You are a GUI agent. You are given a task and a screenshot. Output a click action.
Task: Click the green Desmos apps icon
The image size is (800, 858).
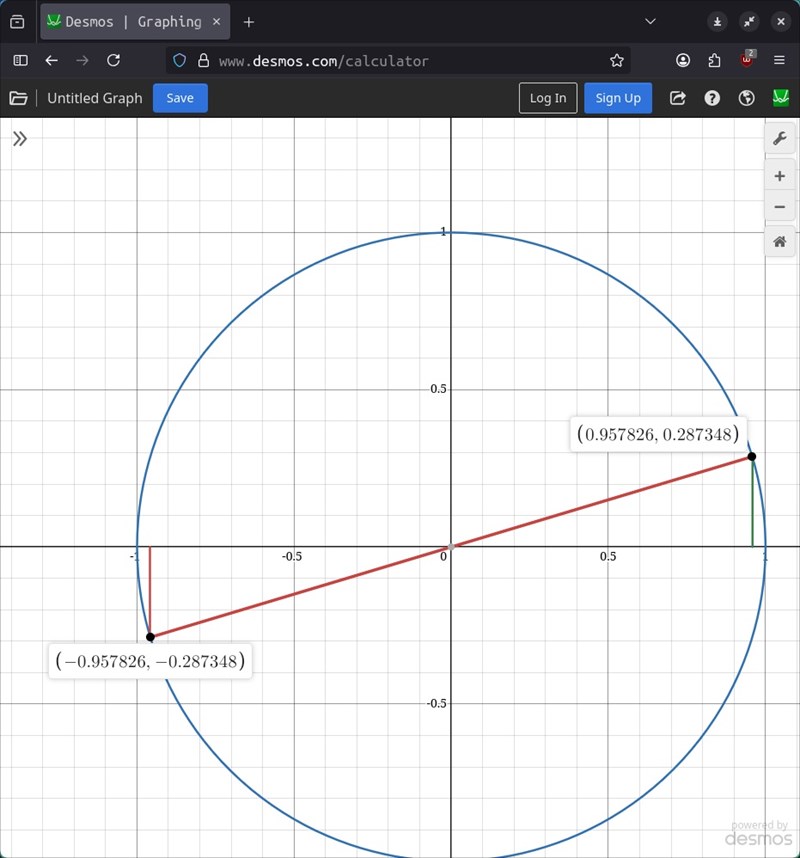click(780, 98)
